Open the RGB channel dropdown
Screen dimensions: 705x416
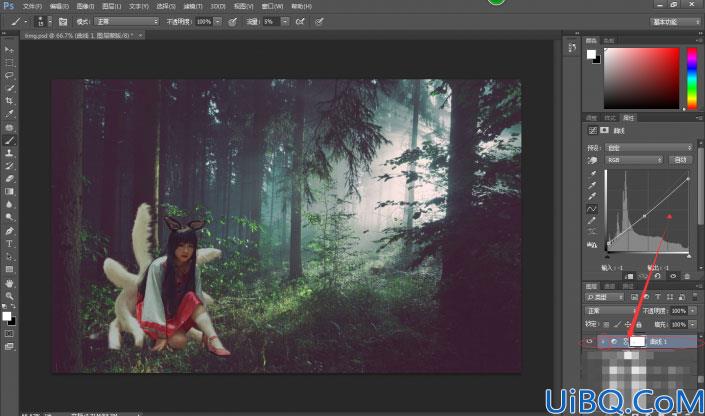coord(634,160)
